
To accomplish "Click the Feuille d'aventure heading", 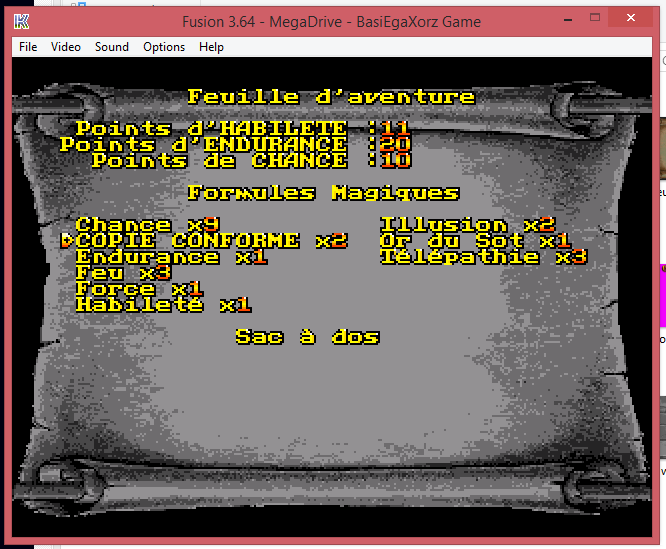I will click(x=331, y=97).
